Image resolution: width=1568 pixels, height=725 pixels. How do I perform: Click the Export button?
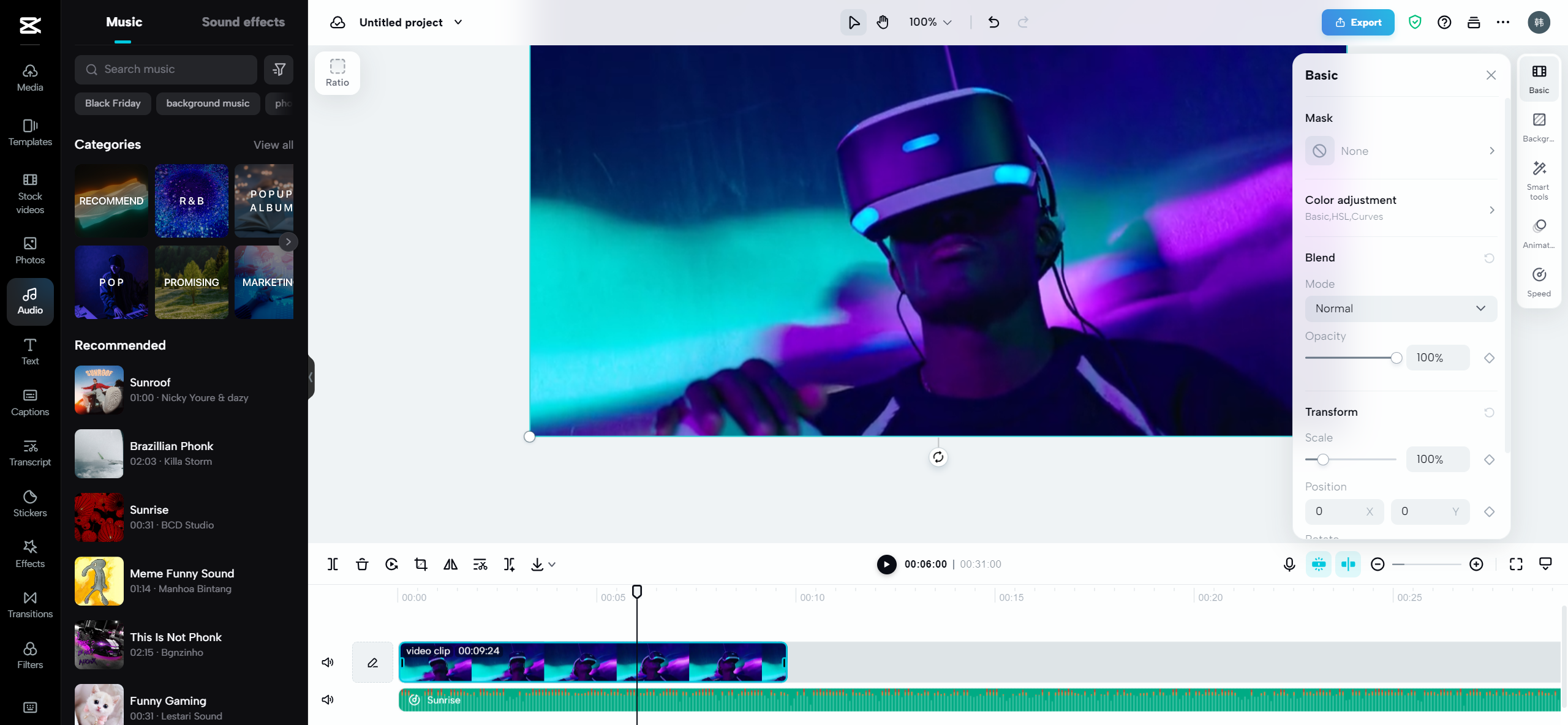click(x=1357, y=22)
